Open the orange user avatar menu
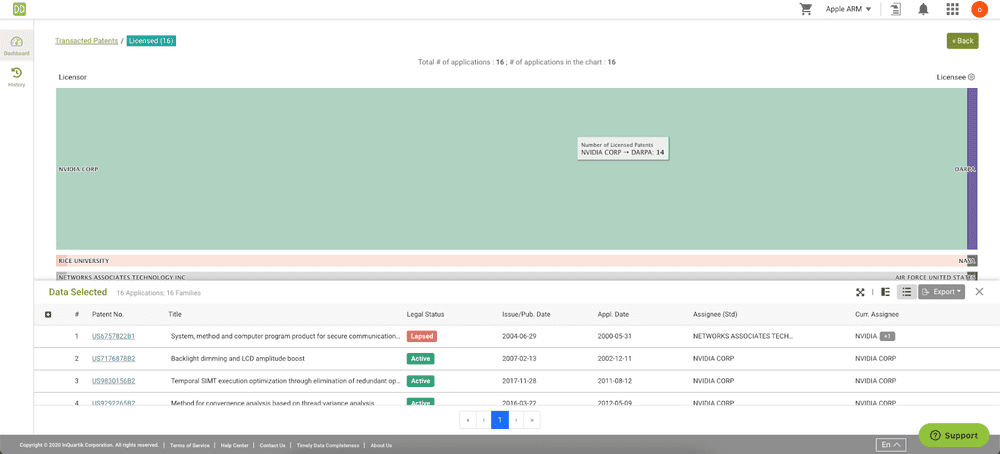The image size is (1000, 454). [978, 9]
